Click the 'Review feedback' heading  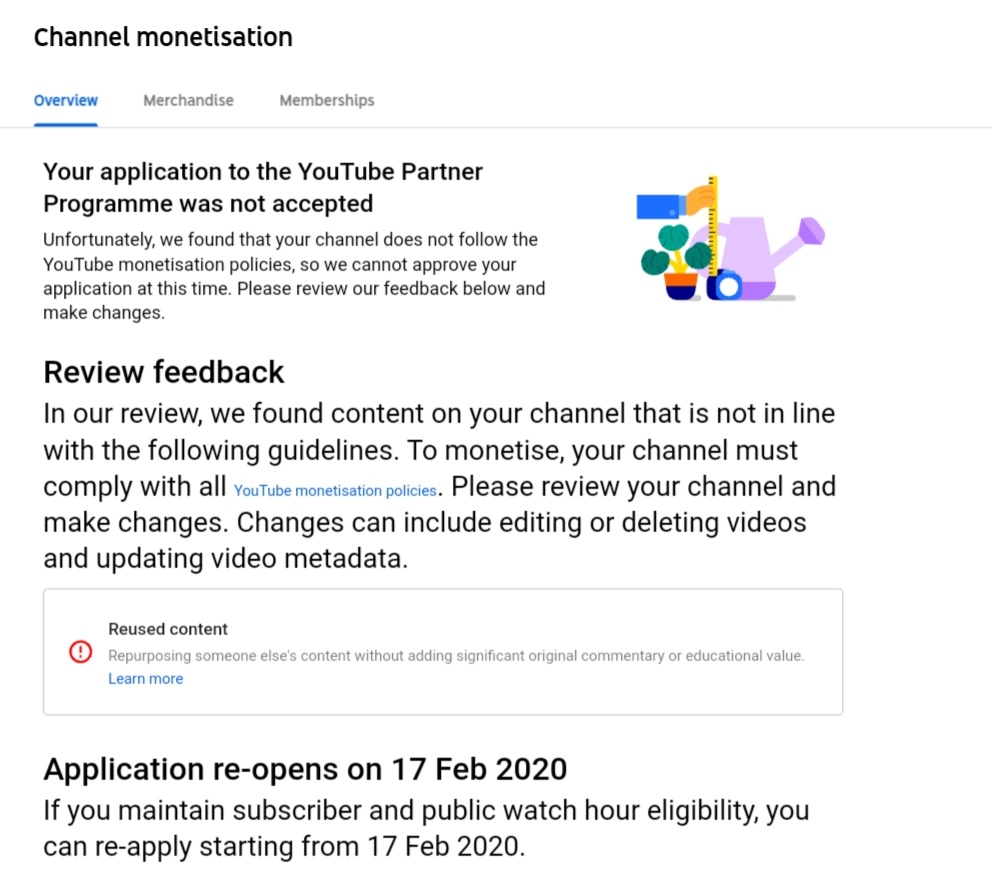pos(164,372)
